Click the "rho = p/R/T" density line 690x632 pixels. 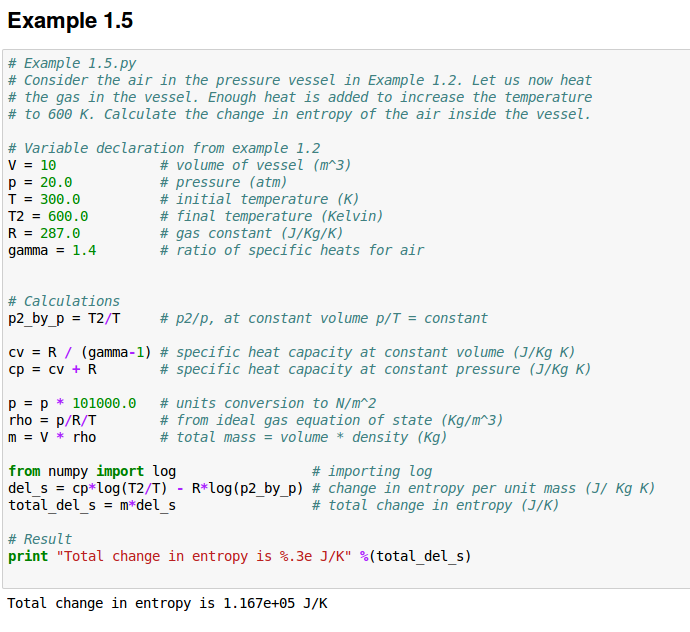click(x=52, y=420)
